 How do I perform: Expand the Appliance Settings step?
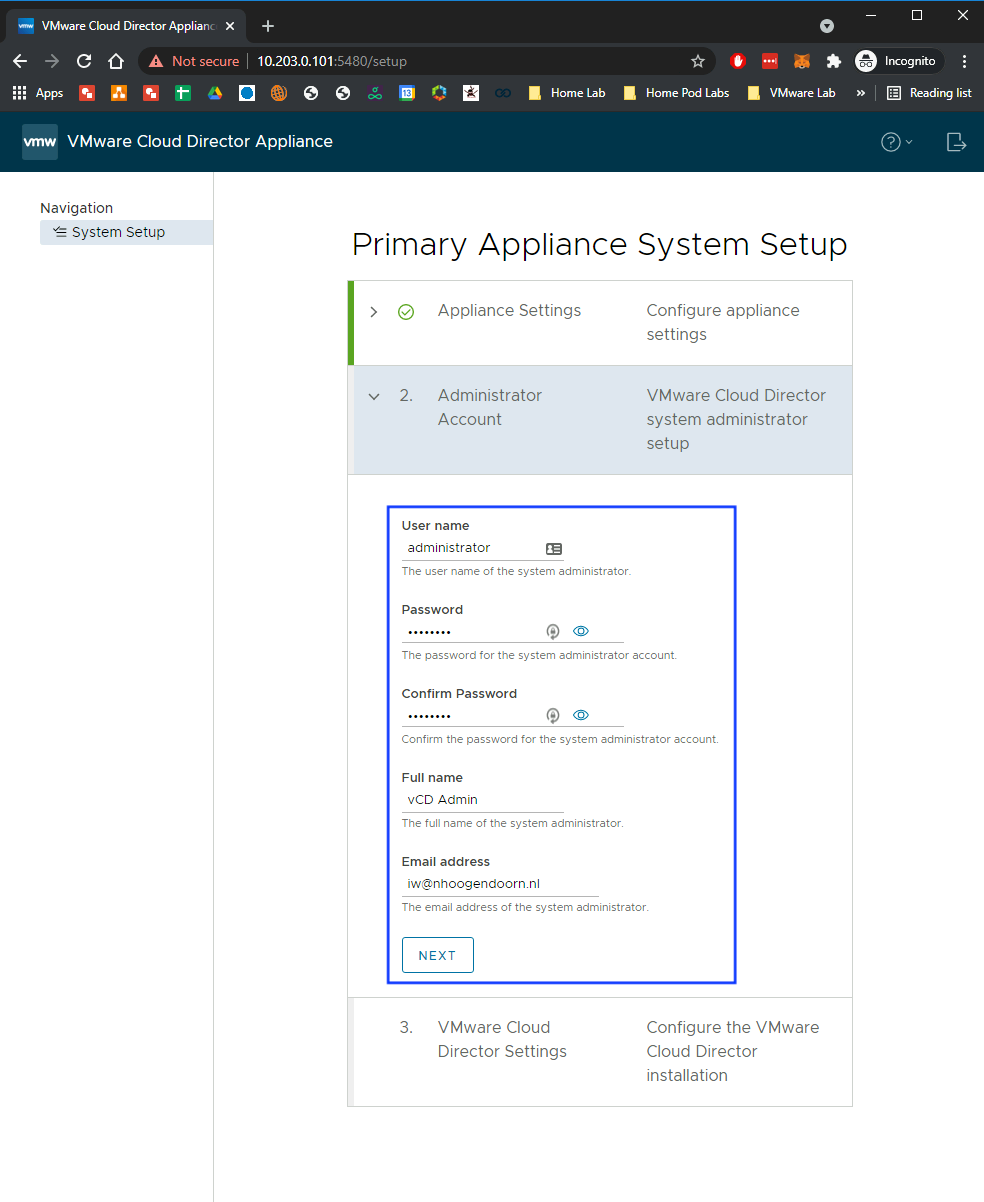[374, 312]
